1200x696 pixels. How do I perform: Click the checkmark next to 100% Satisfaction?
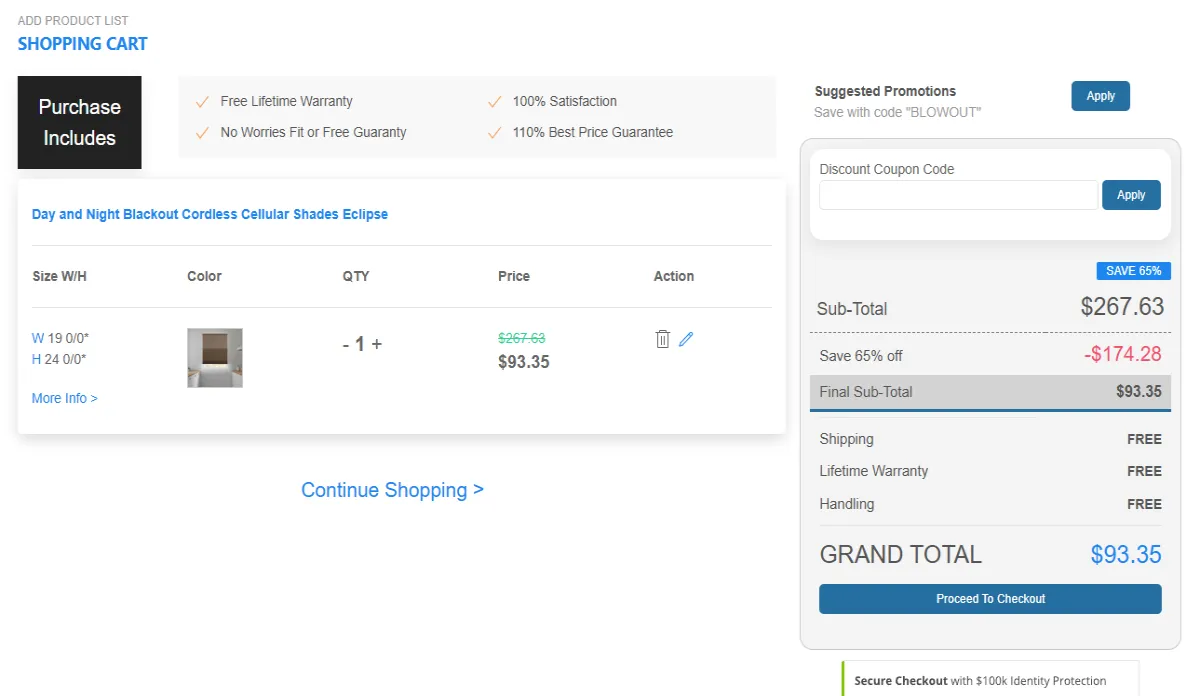pos(494,101)
